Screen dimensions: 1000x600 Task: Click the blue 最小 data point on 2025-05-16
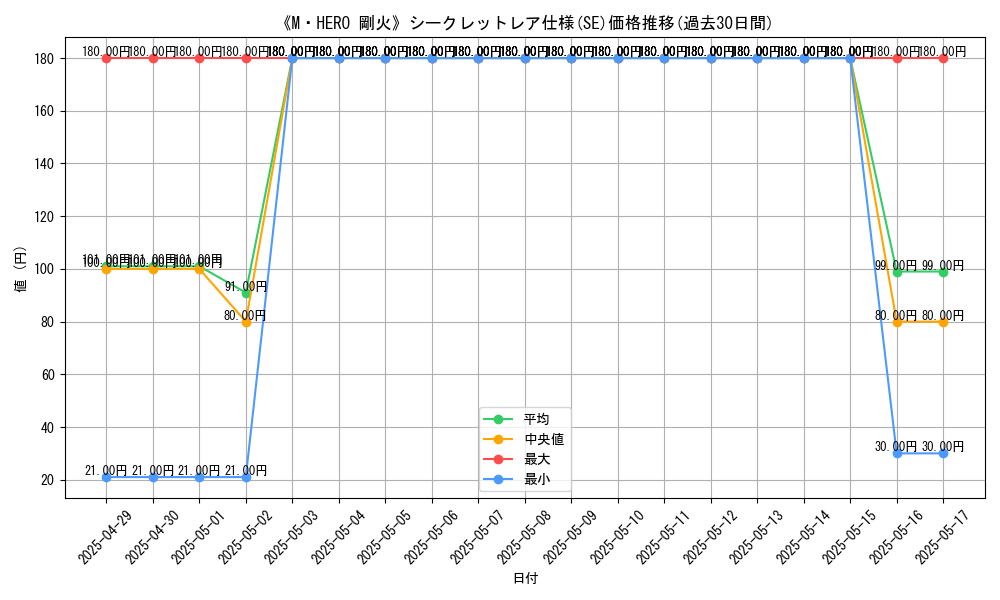897,453
